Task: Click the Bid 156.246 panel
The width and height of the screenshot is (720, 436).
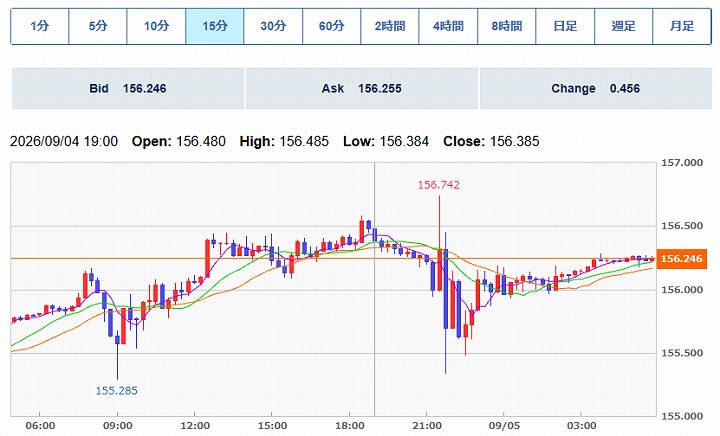Action: (128, 88)
